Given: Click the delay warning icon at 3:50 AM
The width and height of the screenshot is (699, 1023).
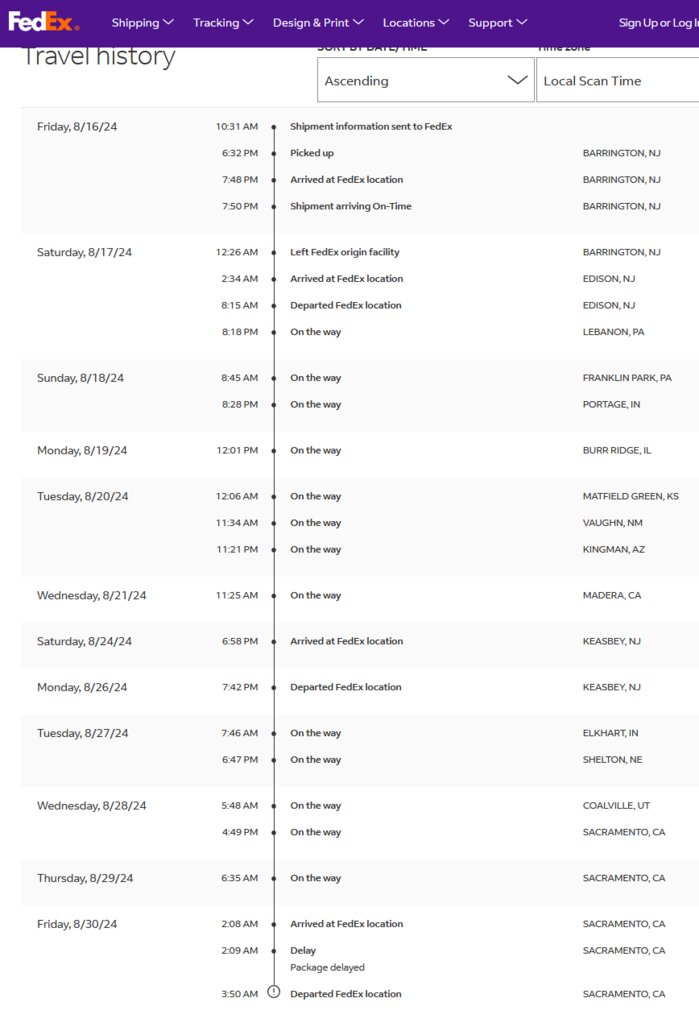Looking at the screenshot, I should point(274,992).
